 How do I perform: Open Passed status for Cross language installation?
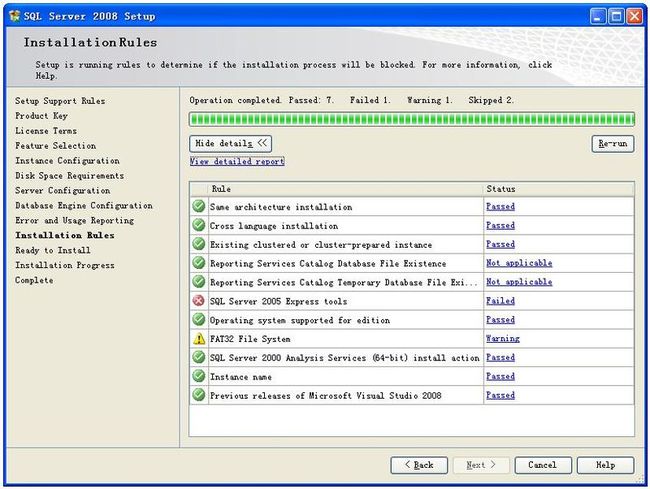500,225
